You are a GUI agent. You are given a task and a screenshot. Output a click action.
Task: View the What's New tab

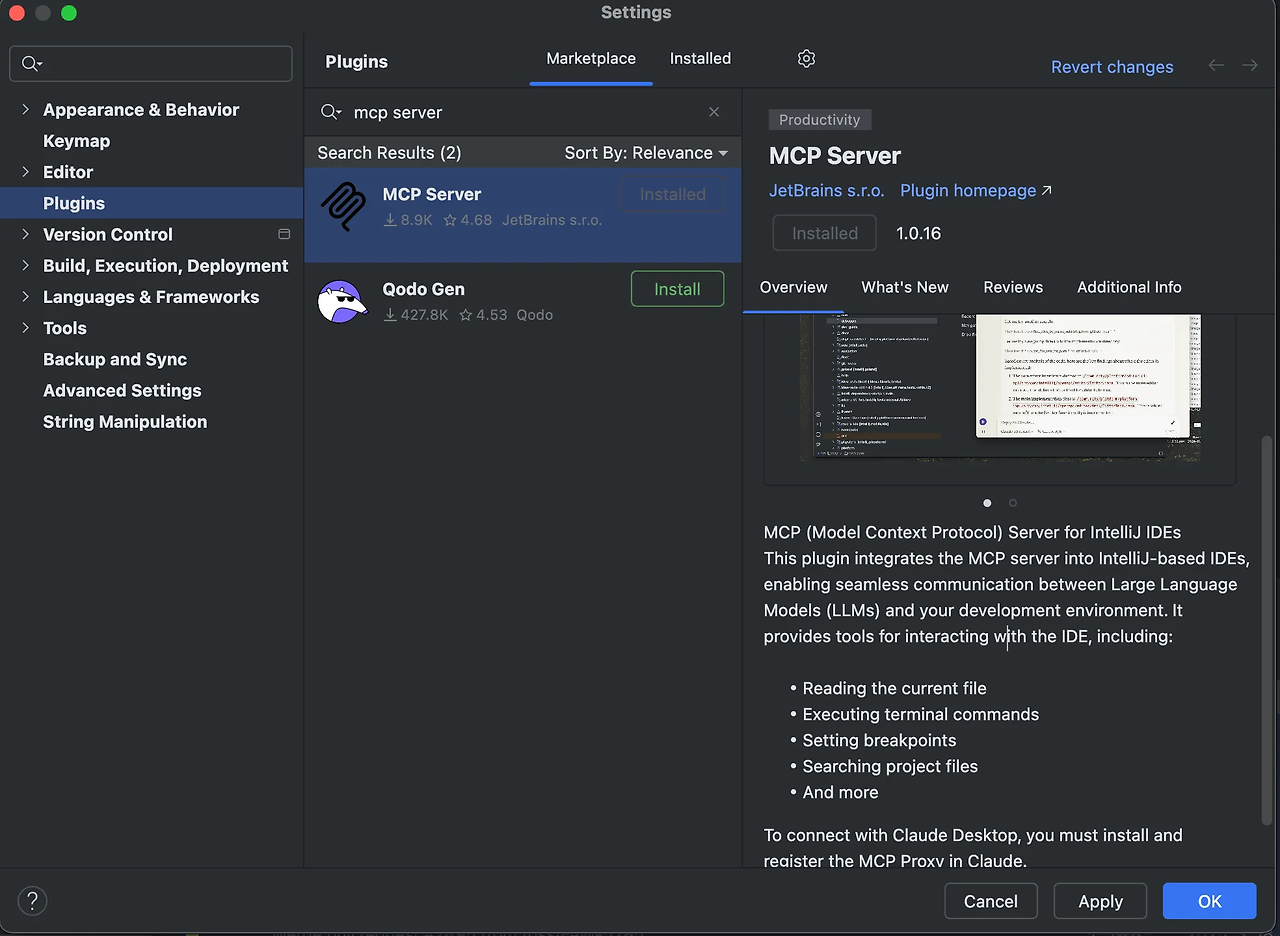pos(905,287)
